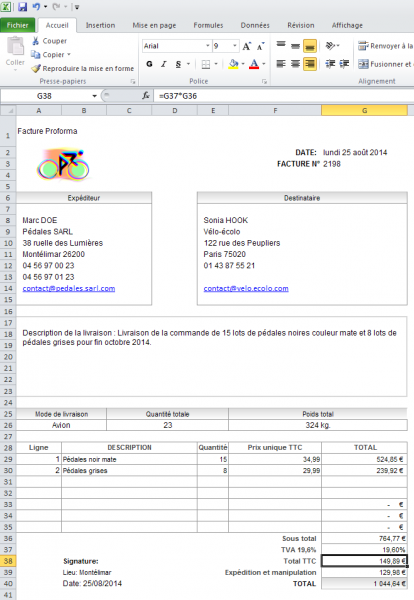Toggle bottom vertical alignment button
Viewport: 414px width, 600px height.
[x=310, y=46]
